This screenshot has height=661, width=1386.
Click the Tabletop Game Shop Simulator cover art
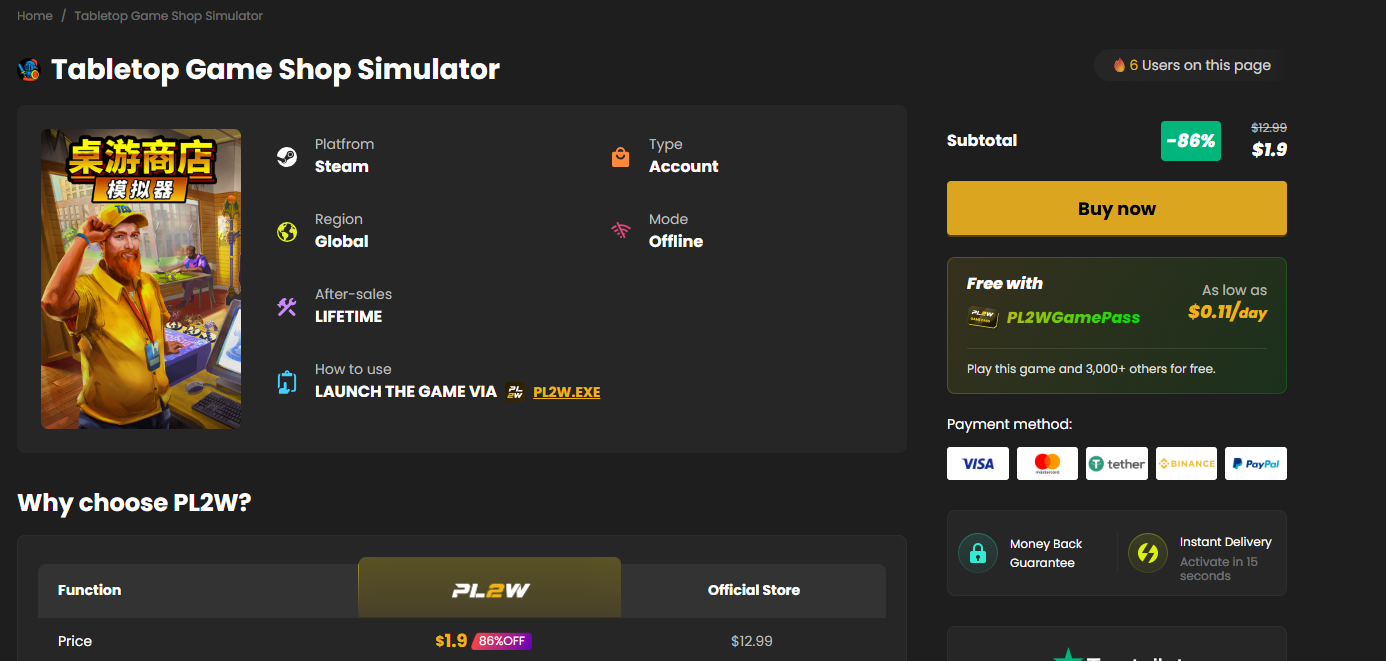click(140, 277)
